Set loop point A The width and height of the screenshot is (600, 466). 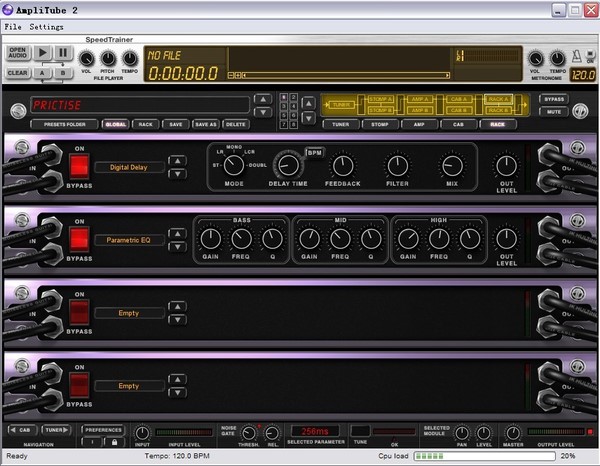pos(42,73)
